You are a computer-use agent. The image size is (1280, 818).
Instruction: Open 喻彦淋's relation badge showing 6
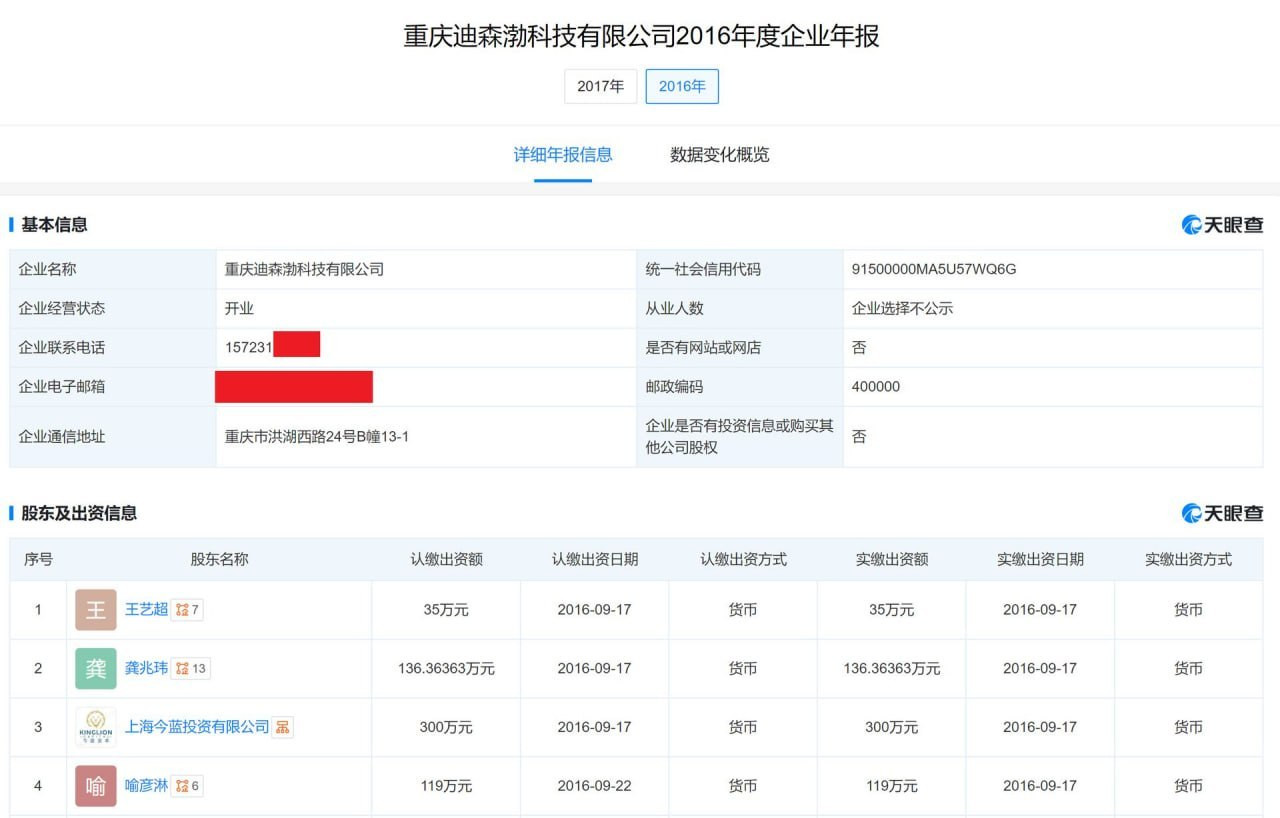(187, 786)
